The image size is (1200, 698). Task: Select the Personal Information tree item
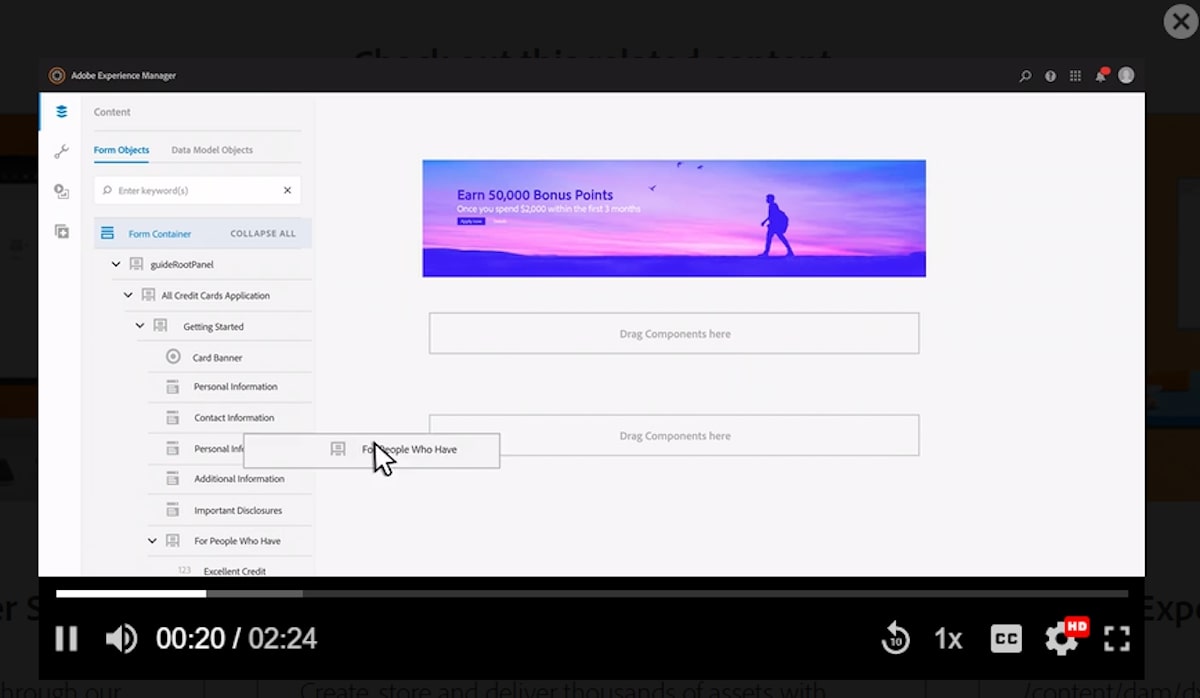tap(235, 387)
